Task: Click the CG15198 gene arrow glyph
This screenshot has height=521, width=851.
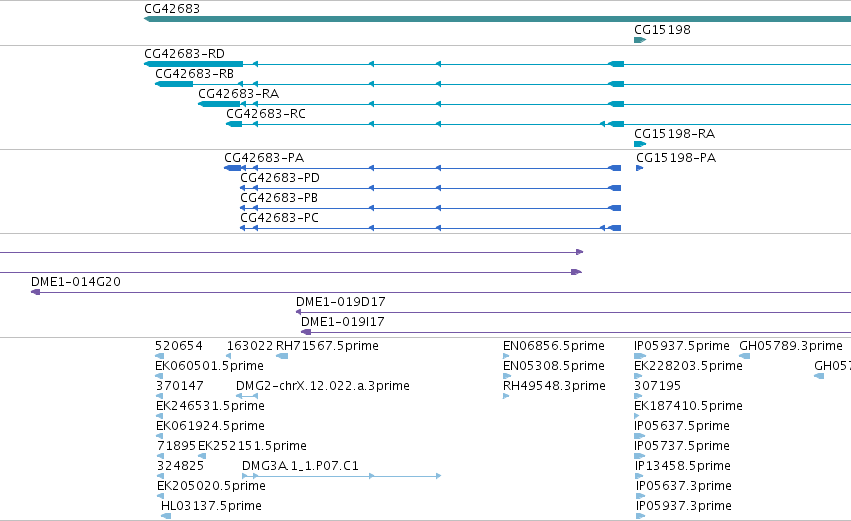Action: (640, 40)
